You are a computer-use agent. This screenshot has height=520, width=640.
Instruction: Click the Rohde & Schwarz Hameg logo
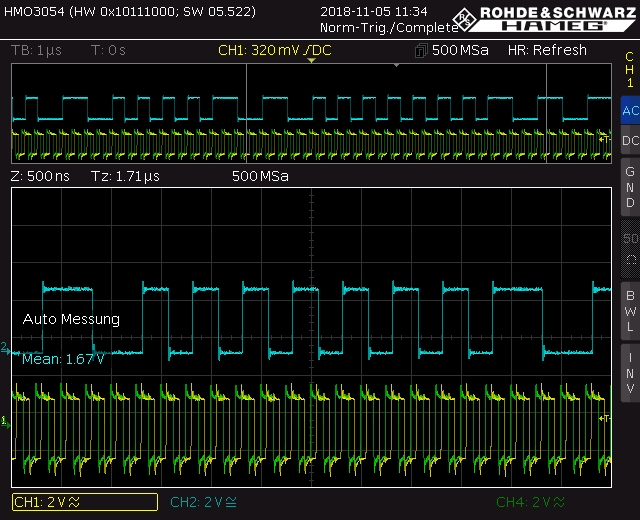(x=544, y=19)
